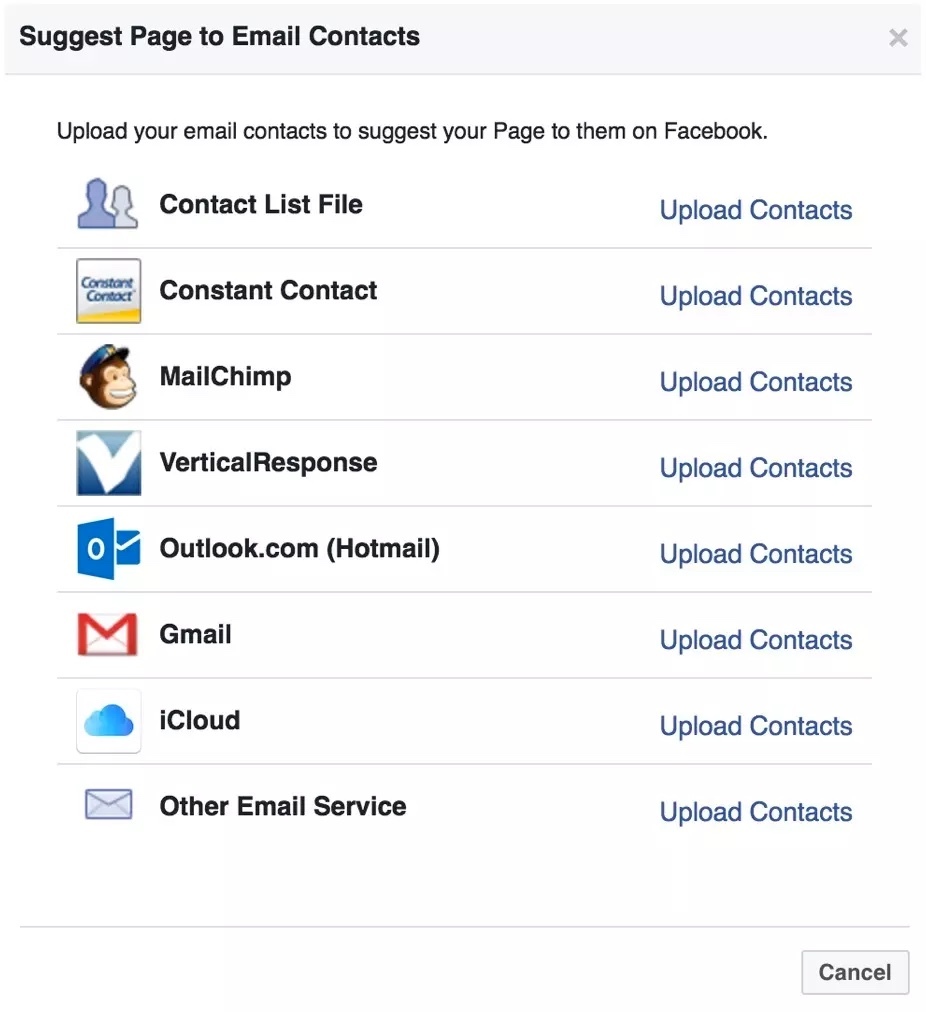Image resolution: width=926 pixels, height=1012 pixels.
Task: Select the Gmail service label
Action: pos(196,634)
